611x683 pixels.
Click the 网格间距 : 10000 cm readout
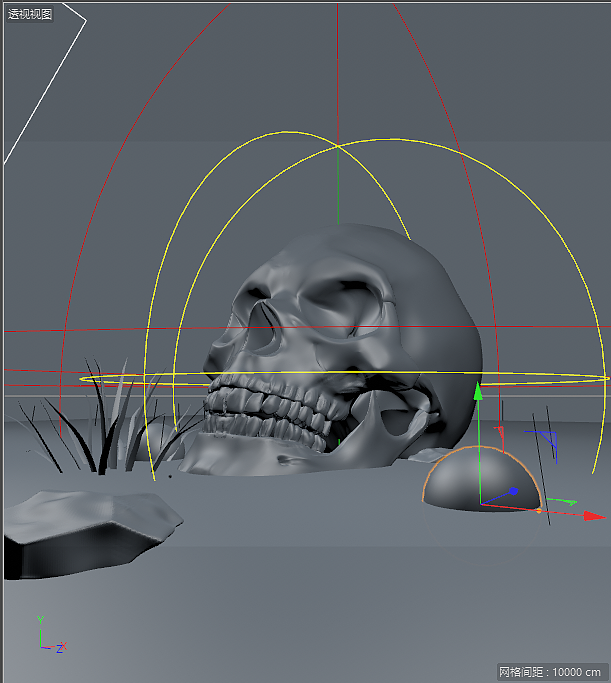550,672
